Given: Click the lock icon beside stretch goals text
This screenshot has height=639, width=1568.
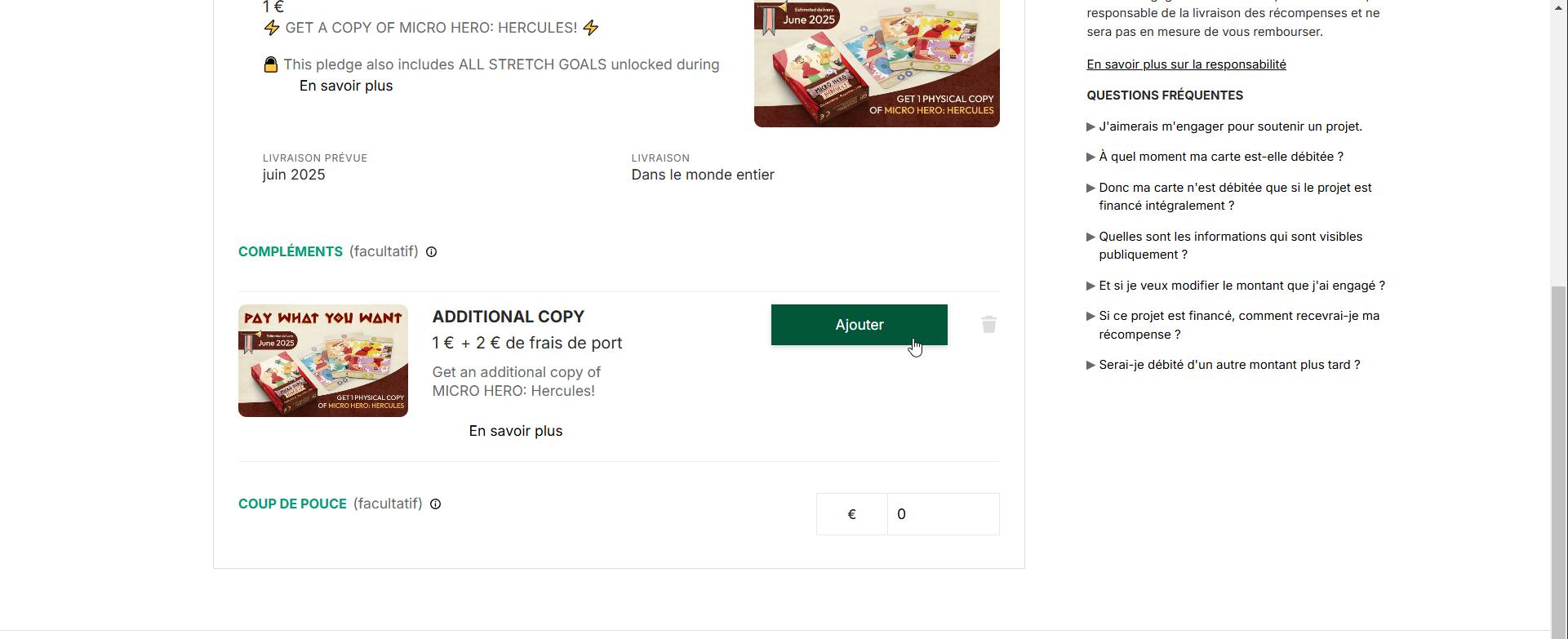Looking at the screenshot, I should [x=271, y=64].
